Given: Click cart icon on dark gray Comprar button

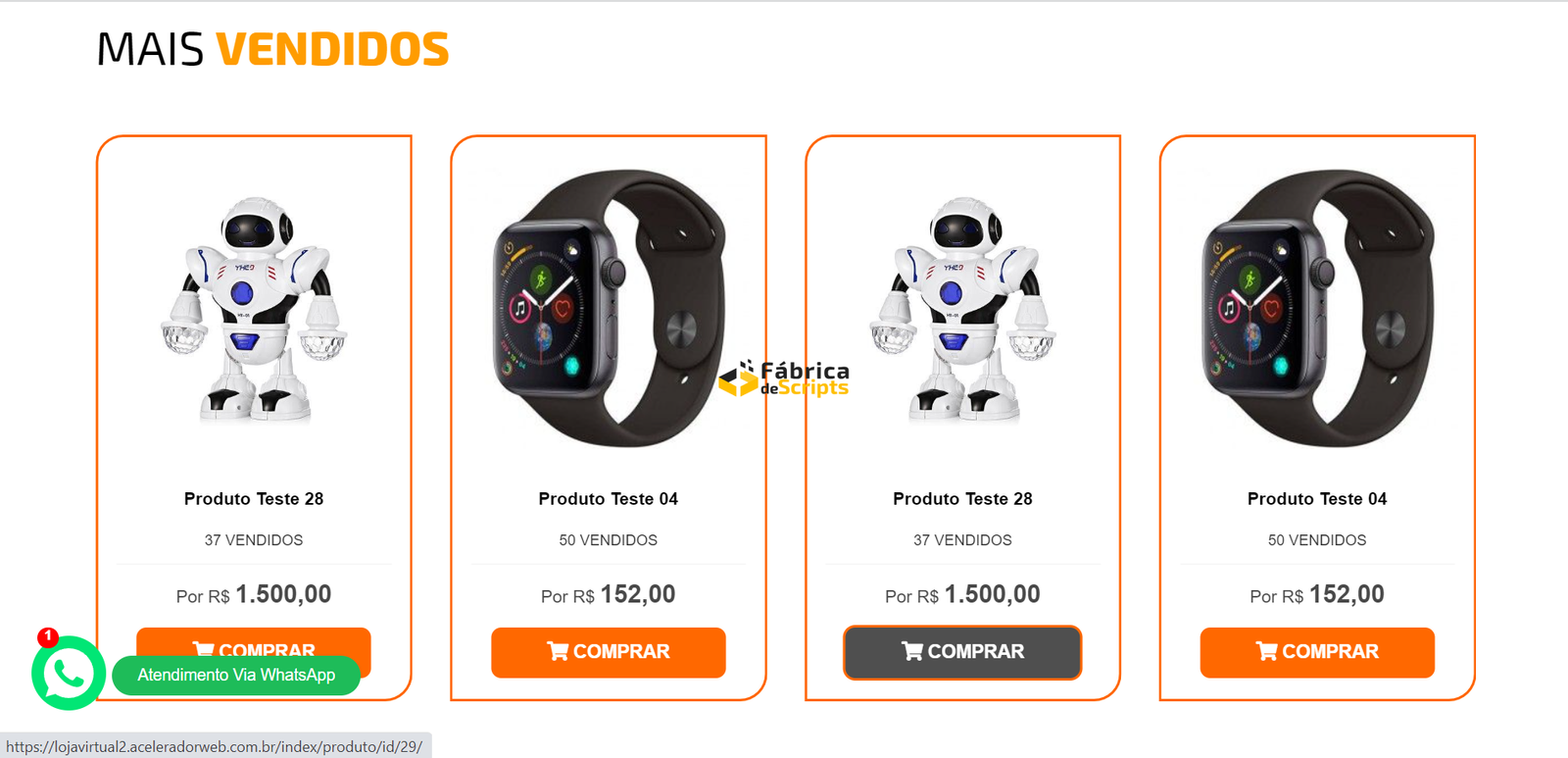Looking at the screenshot, I should tap(912, 651).
